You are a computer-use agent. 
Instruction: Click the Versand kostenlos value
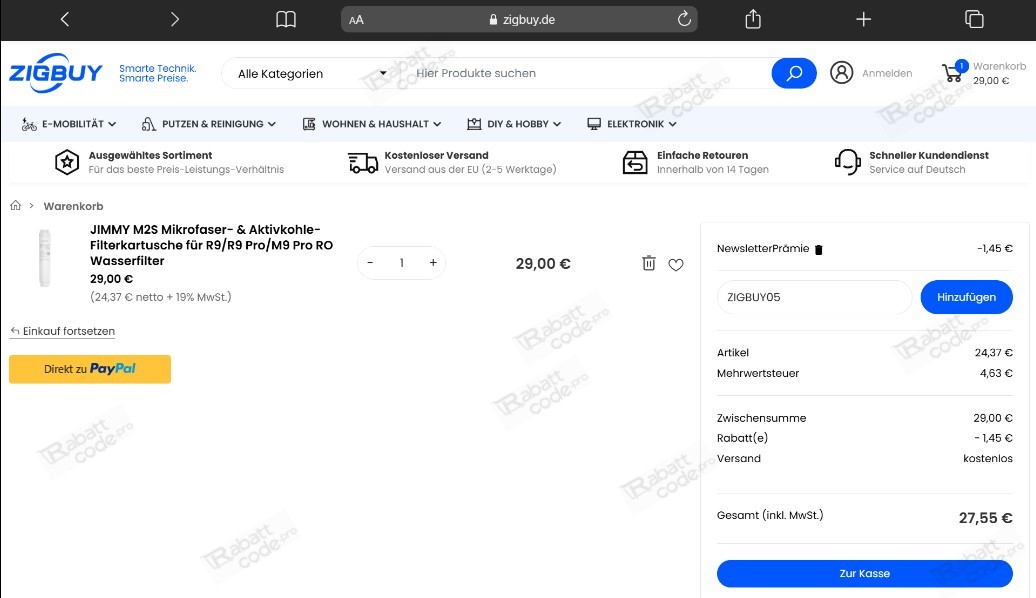pos(988,459)
